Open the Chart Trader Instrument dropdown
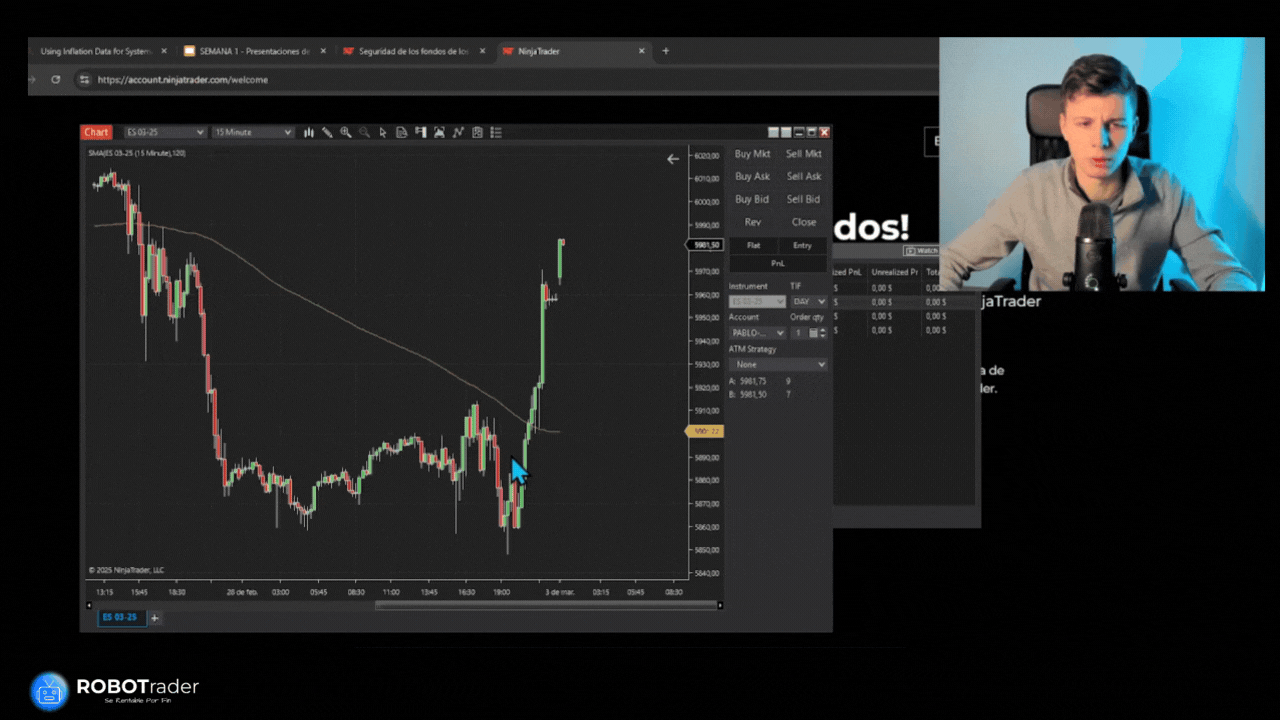Viewport: 1280px width, 720px height. [x=757, y=301]
